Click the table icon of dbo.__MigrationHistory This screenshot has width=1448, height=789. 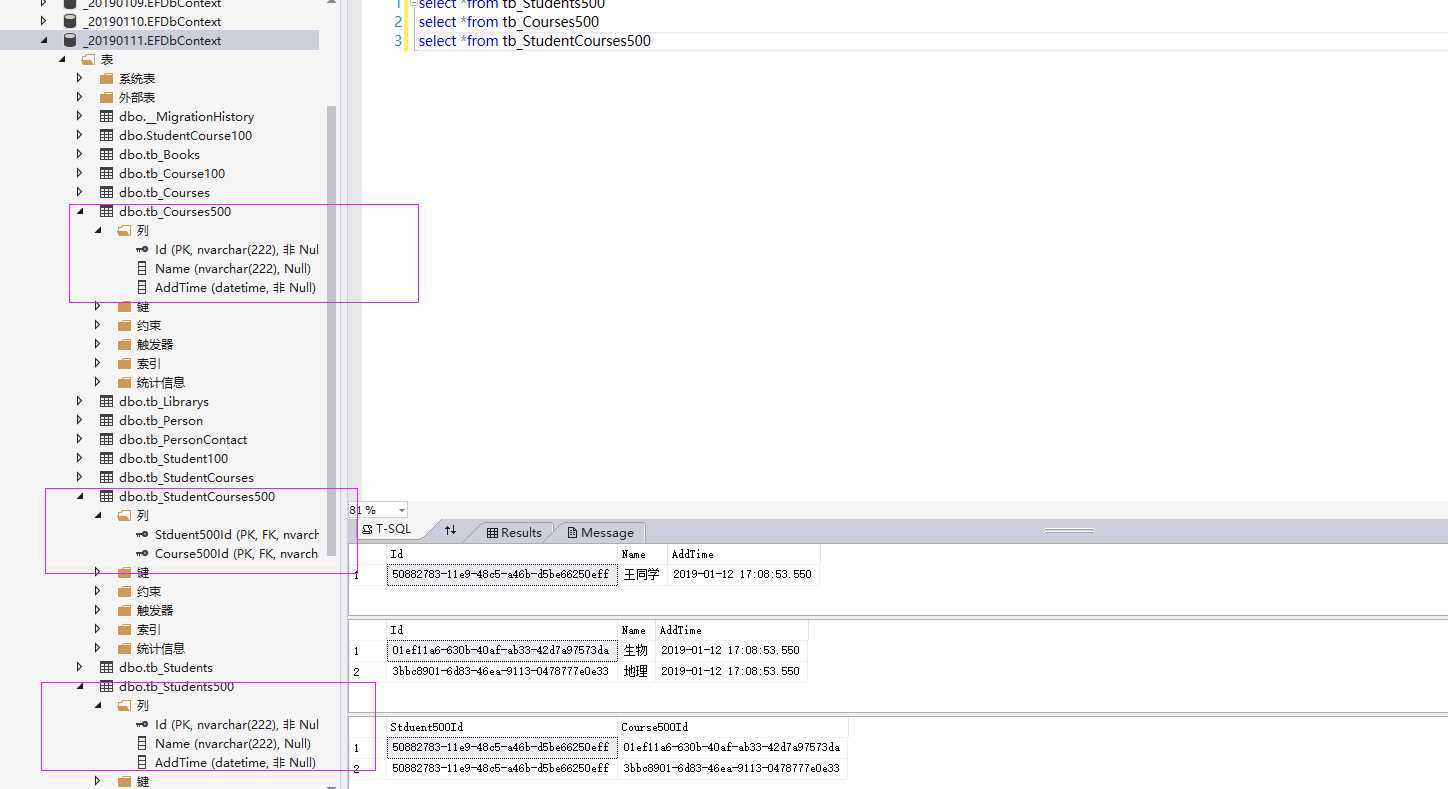click(107, 117)
